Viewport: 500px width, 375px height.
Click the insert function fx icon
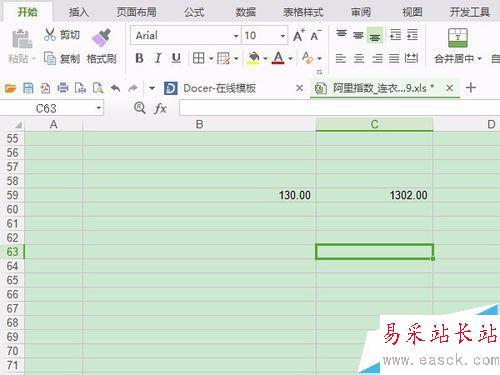pyautogui.click(x=160, y=108)
